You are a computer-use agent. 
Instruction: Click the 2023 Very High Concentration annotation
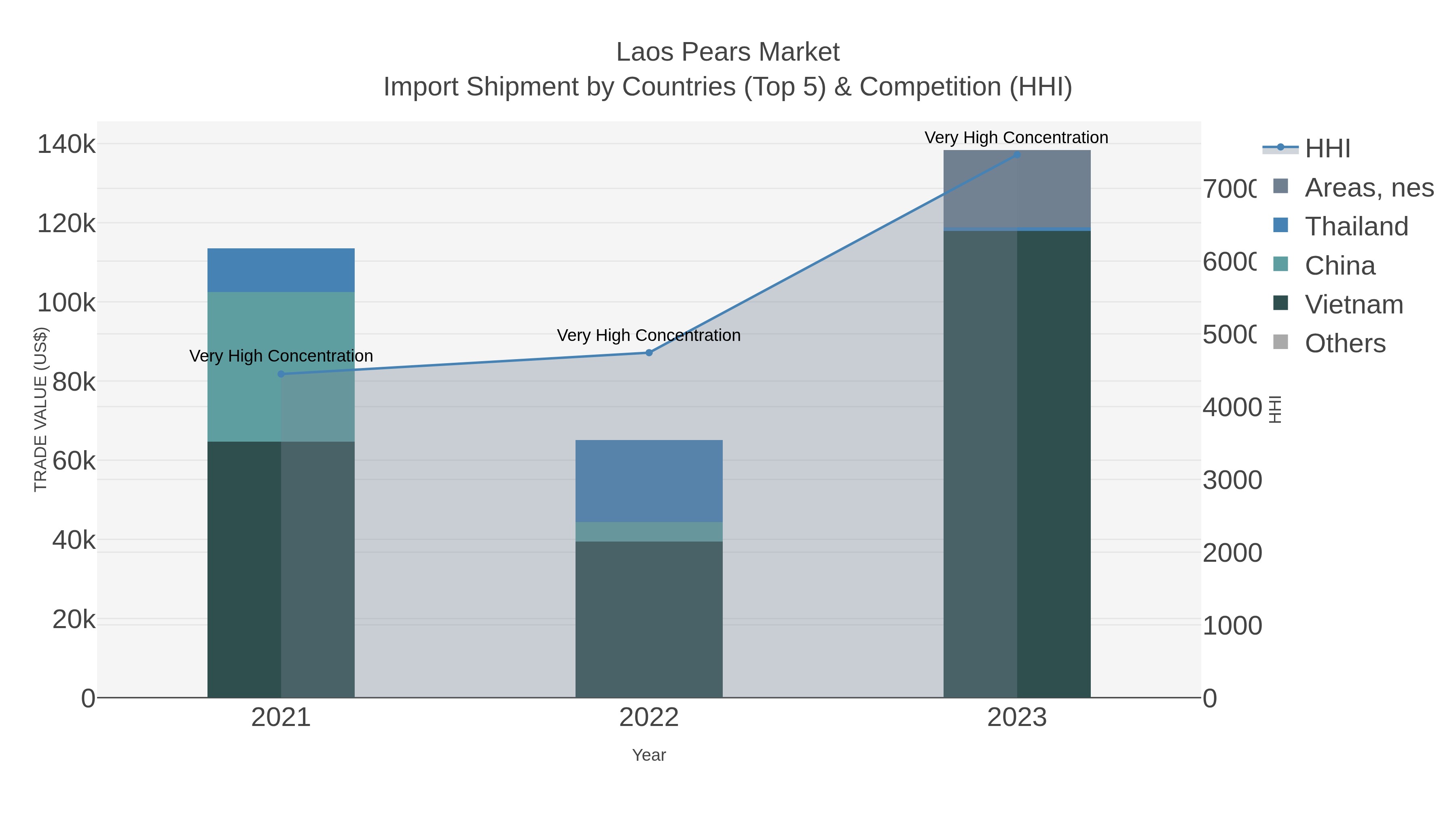[x=1016, y=138]
